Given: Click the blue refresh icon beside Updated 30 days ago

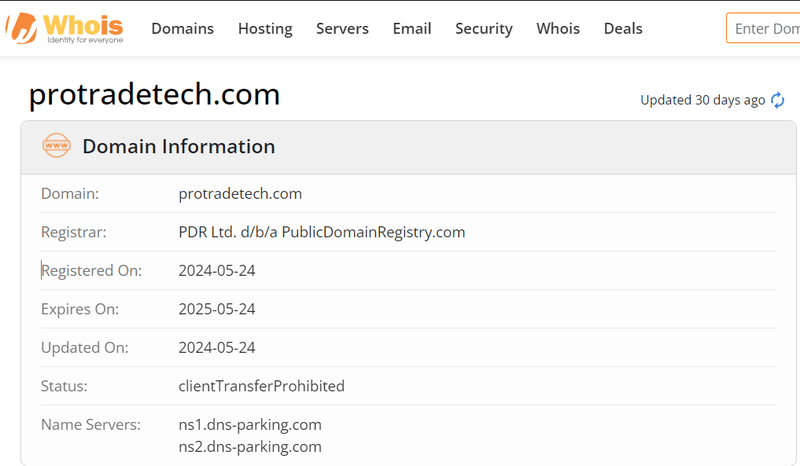Looking at the screenshot, I should point(778,100).
